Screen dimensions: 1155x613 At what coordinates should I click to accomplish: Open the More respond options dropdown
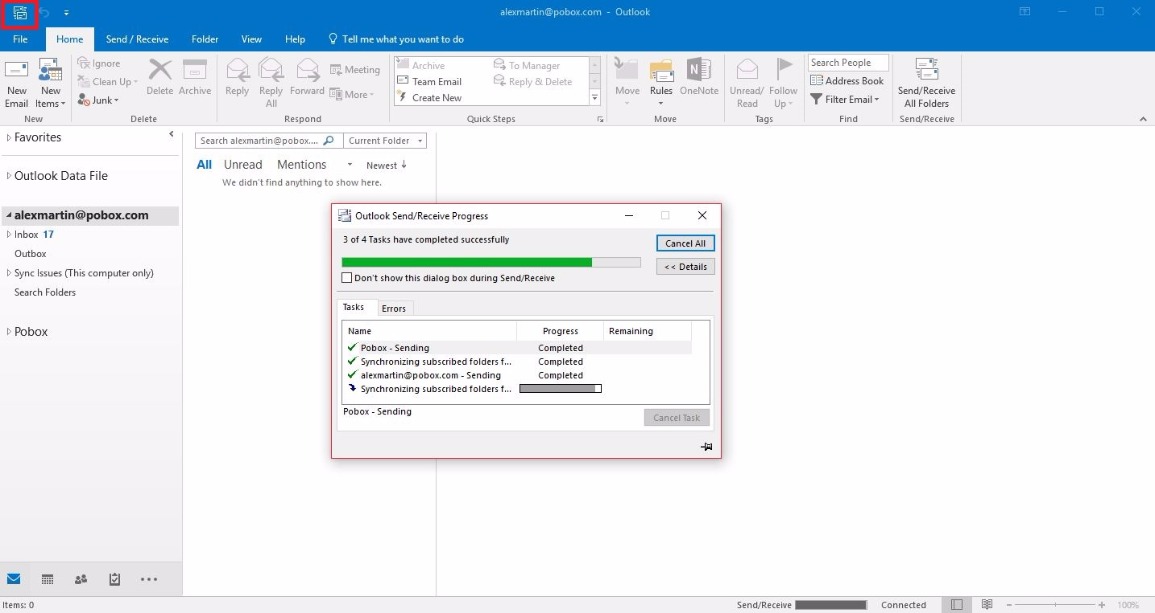click(x=351, y=94)
